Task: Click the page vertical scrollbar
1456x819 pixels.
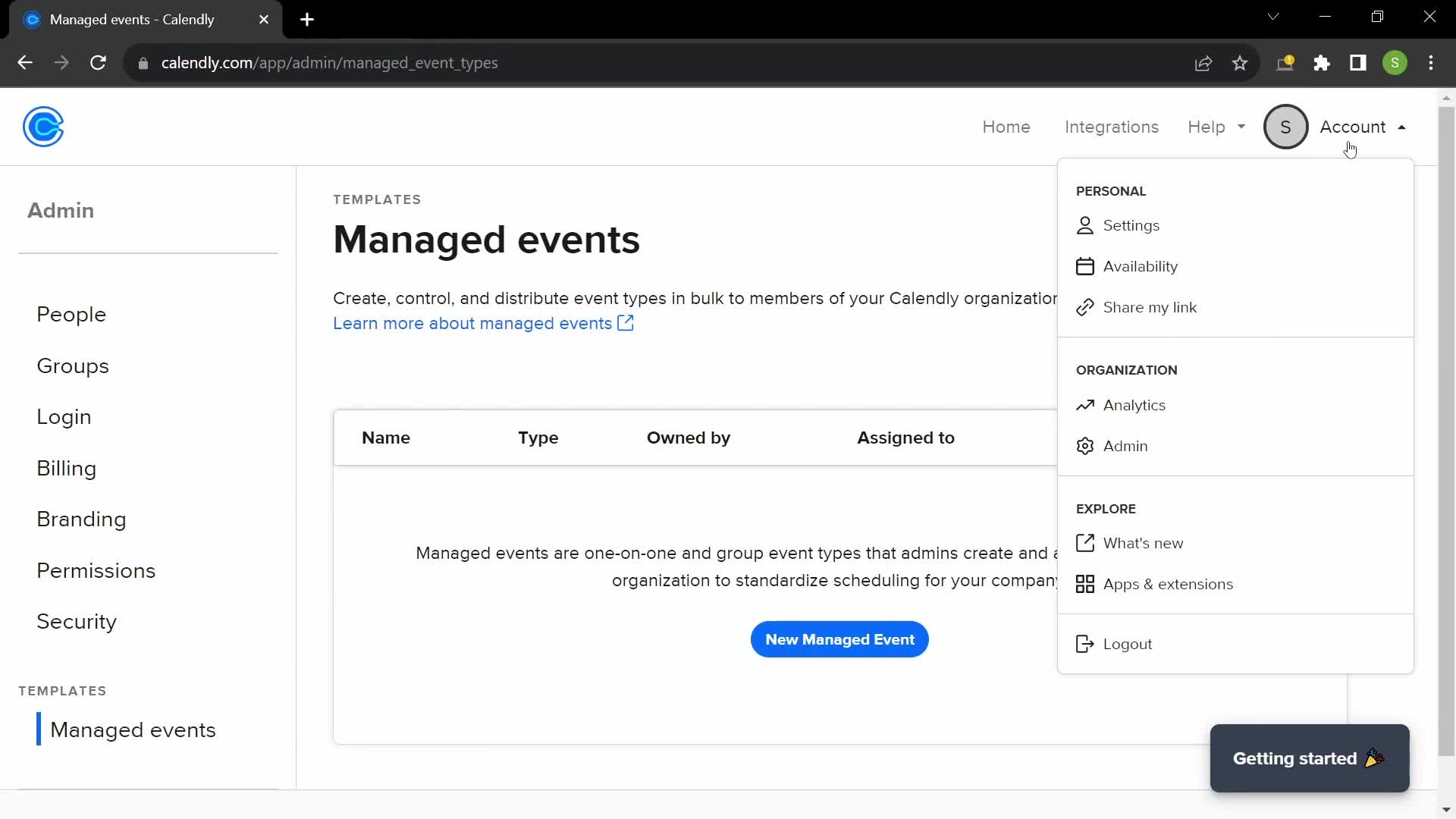Action: (x=1446, y=431)
